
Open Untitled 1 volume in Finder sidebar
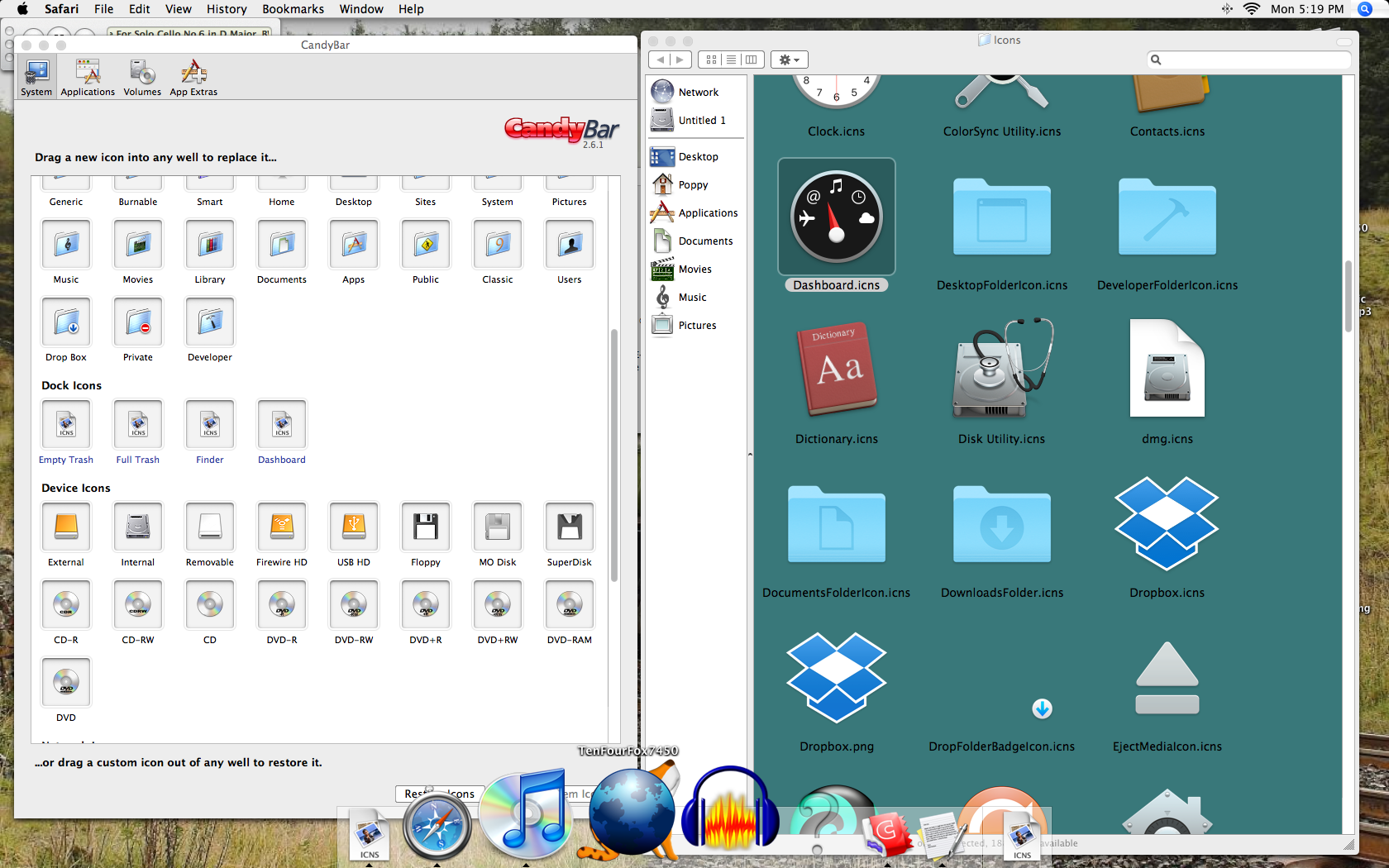point(696,120)
